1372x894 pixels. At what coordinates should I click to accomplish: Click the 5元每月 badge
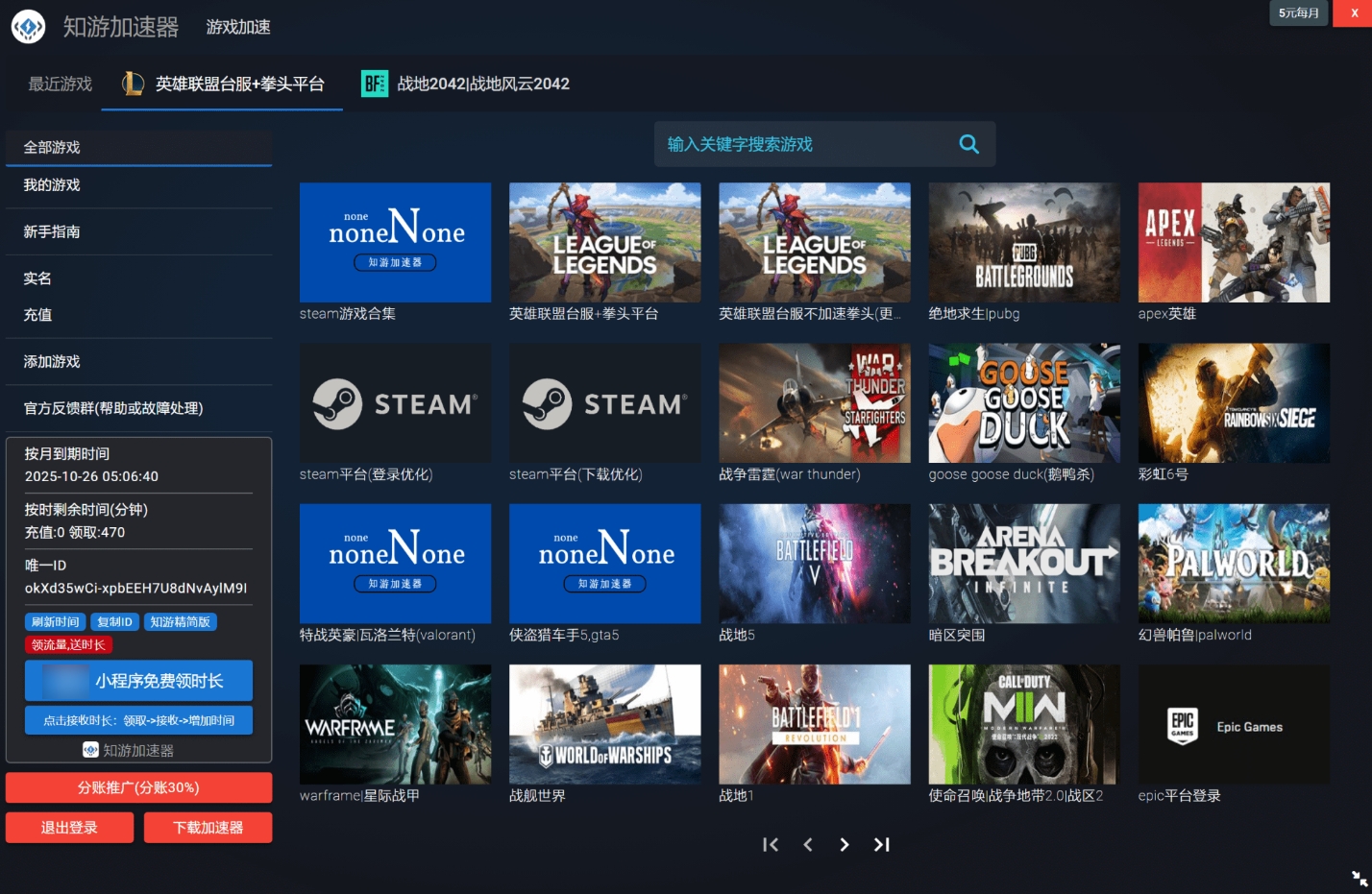(1299, 13)
